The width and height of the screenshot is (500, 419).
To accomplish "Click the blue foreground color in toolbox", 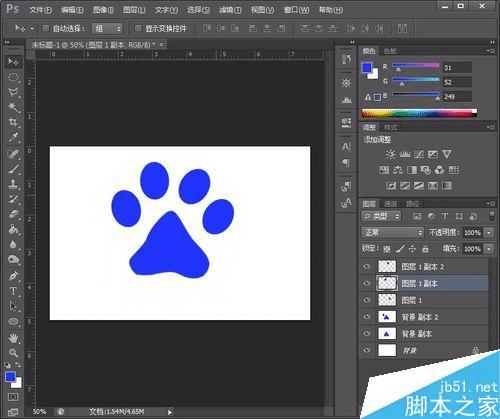I will click(10, 377).
